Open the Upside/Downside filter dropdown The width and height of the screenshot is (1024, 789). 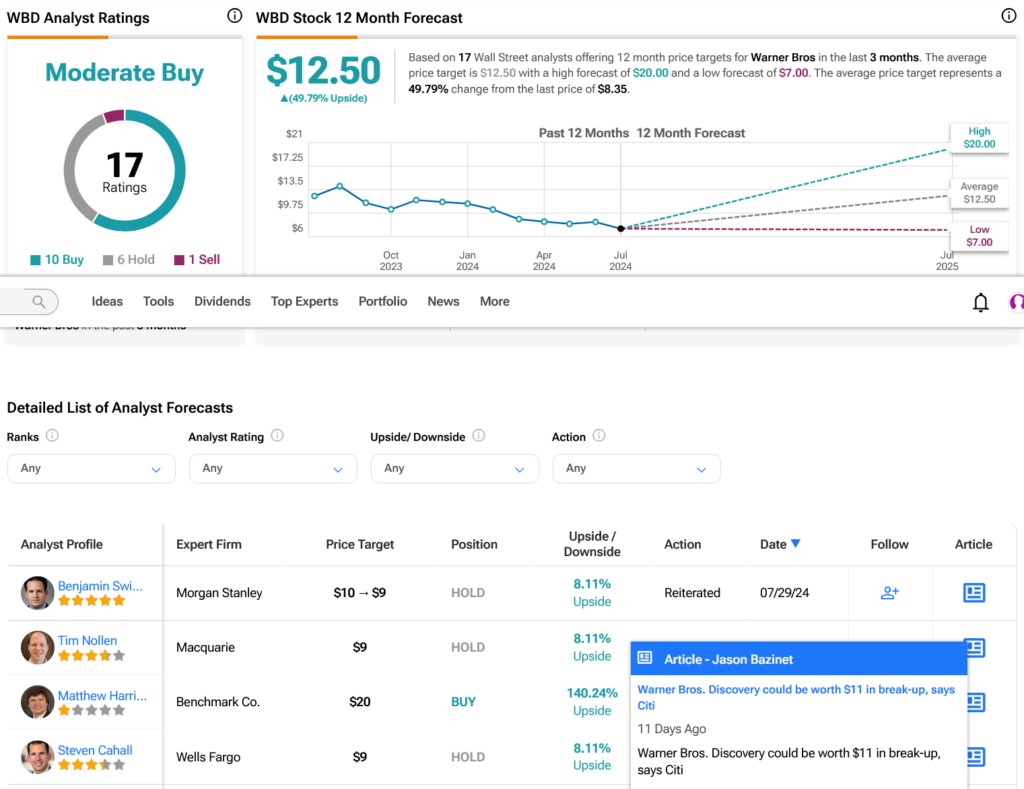pyautogui.click(x=455, y=468)
